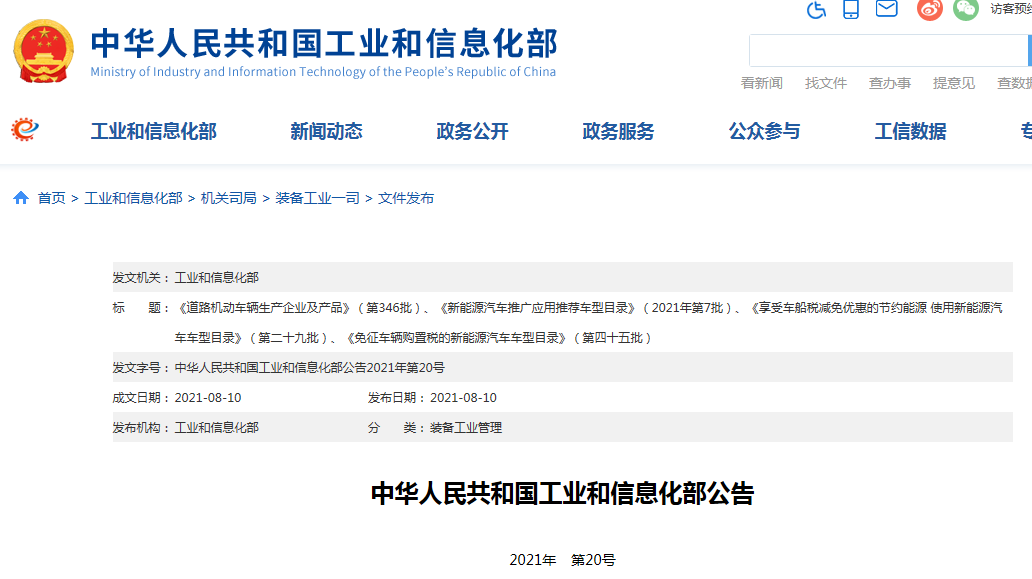
Task: Open the 政务公开 navigation menu
Action: [x=473, y=132]
